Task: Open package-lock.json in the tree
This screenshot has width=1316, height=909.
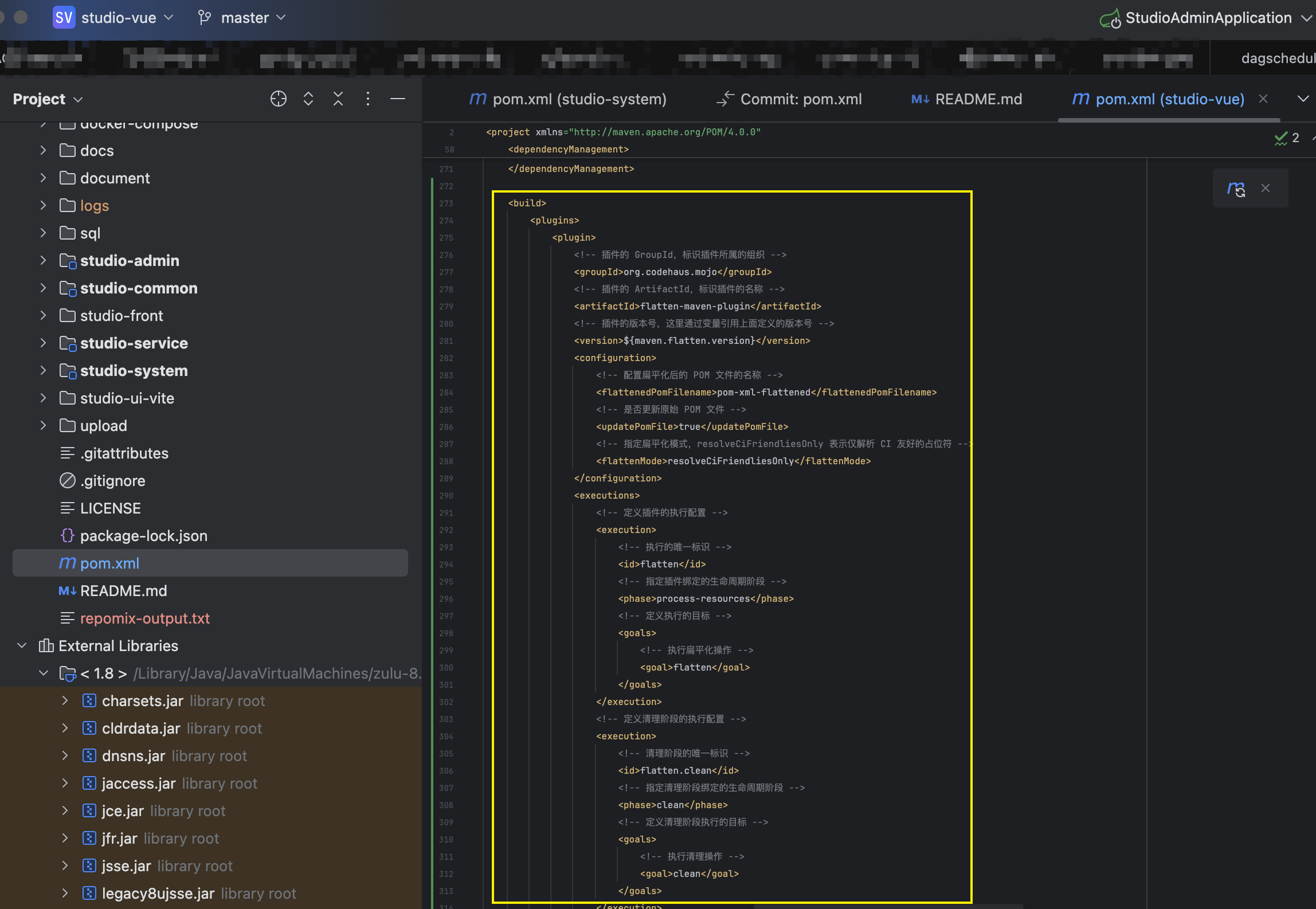Action: (x=144, y=535)
